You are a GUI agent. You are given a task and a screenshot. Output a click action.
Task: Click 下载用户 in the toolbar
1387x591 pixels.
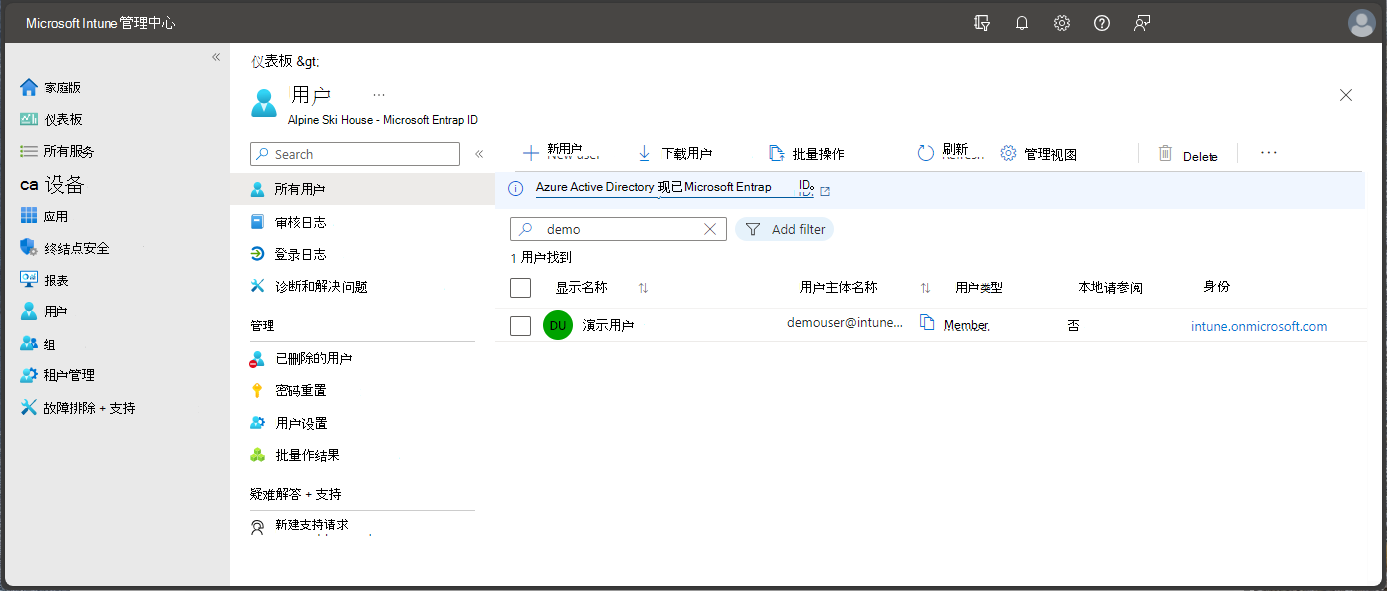(x=675, y=153)
